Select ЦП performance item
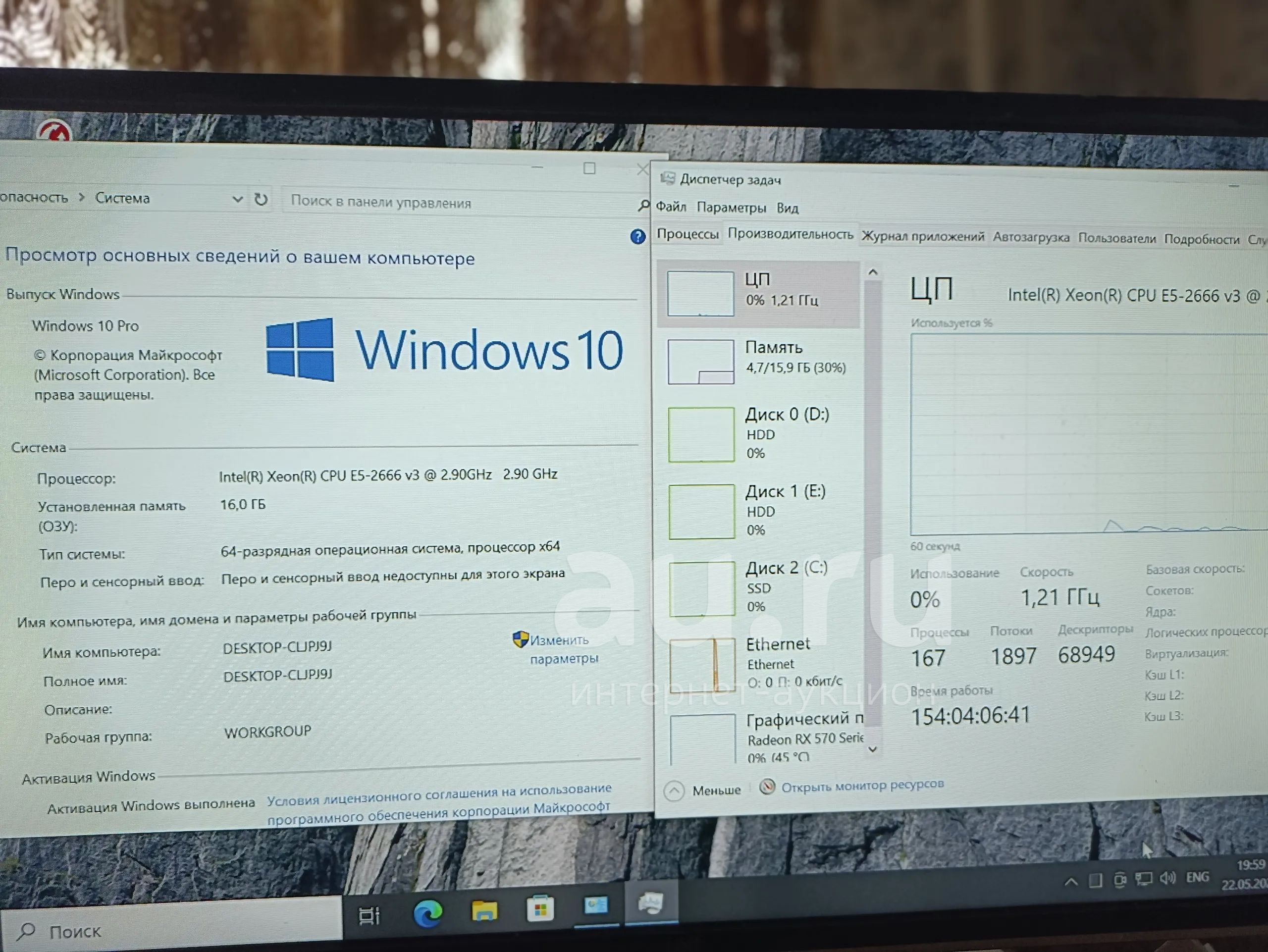The height and width of the screenshot is (952, 1268). (x=758, y=293)
